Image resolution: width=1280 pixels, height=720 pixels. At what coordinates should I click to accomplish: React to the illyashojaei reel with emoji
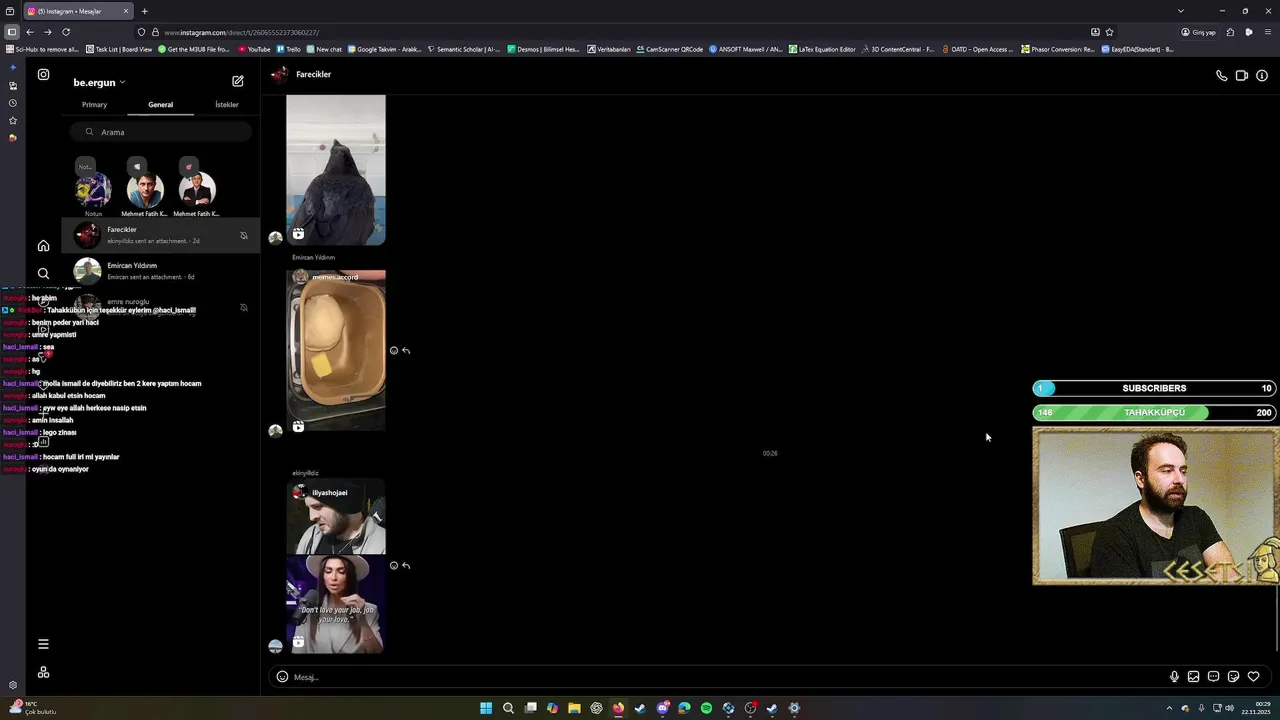coord(394,566)
